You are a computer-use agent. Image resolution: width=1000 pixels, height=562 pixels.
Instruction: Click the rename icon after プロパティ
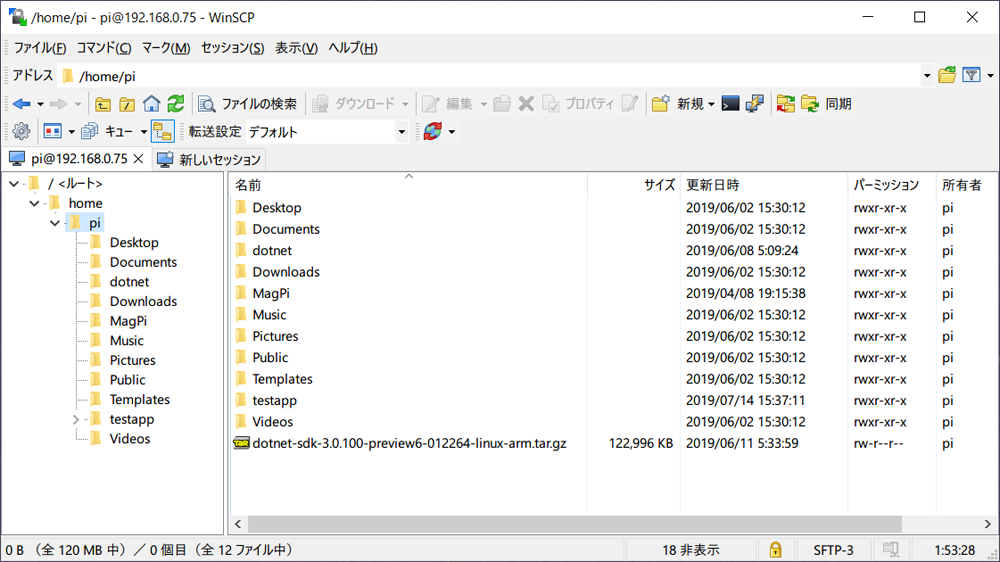pyautogui.click(x=629, y=104)
